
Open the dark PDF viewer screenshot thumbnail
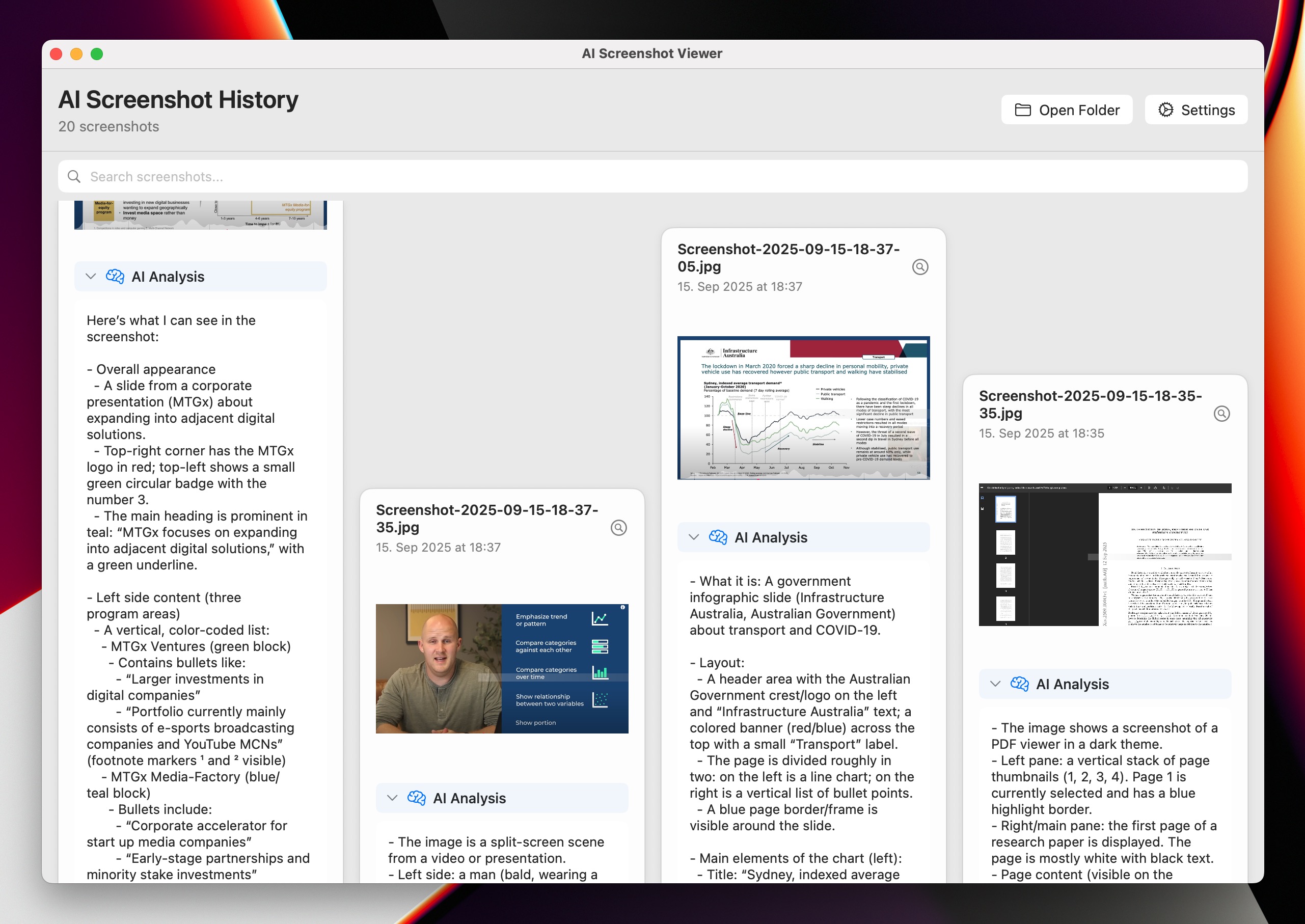point(1103,555)
